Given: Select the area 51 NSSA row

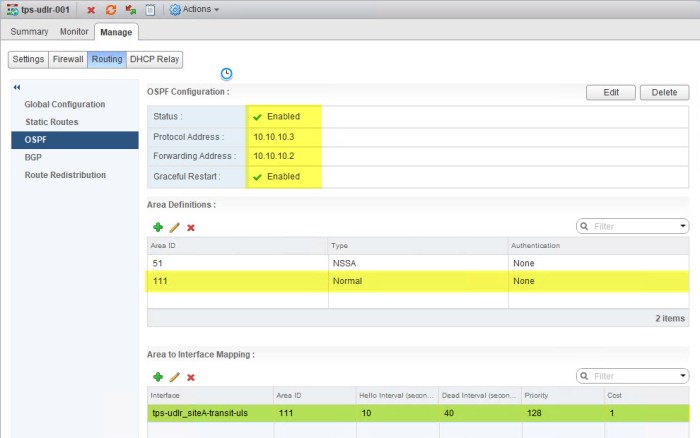Looking at the screenshot, I should point(418,263).
